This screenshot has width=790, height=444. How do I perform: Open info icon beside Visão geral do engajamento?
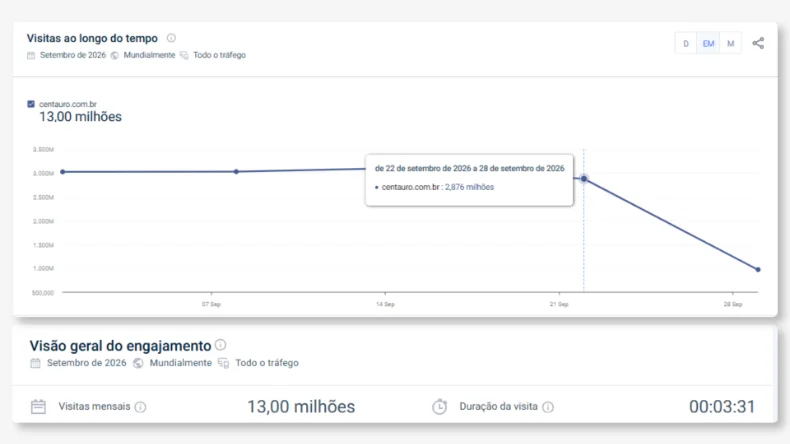point(220,345)
